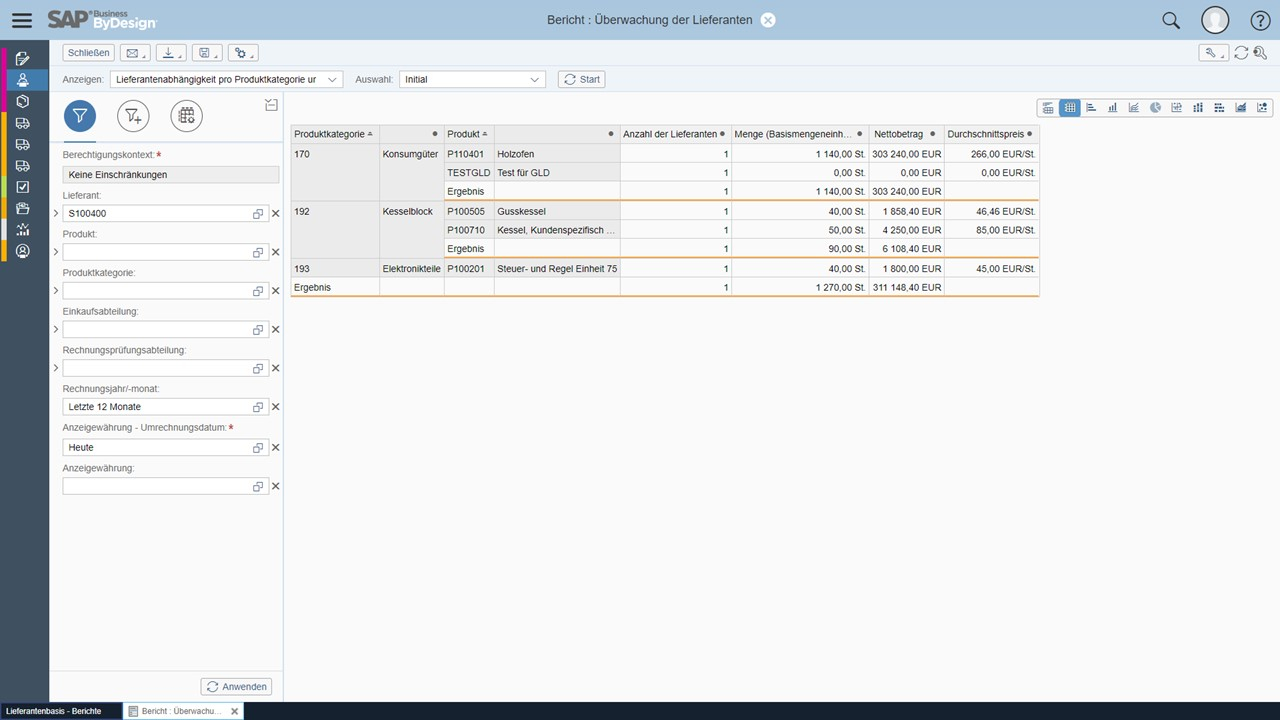
Task: Expand the Lieferant filter row
Action: (x=56, y=214)
